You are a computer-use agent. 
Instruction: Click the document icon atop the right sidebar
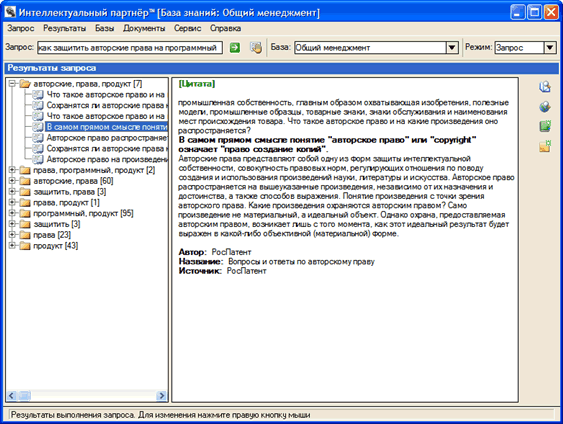point(545,87)
